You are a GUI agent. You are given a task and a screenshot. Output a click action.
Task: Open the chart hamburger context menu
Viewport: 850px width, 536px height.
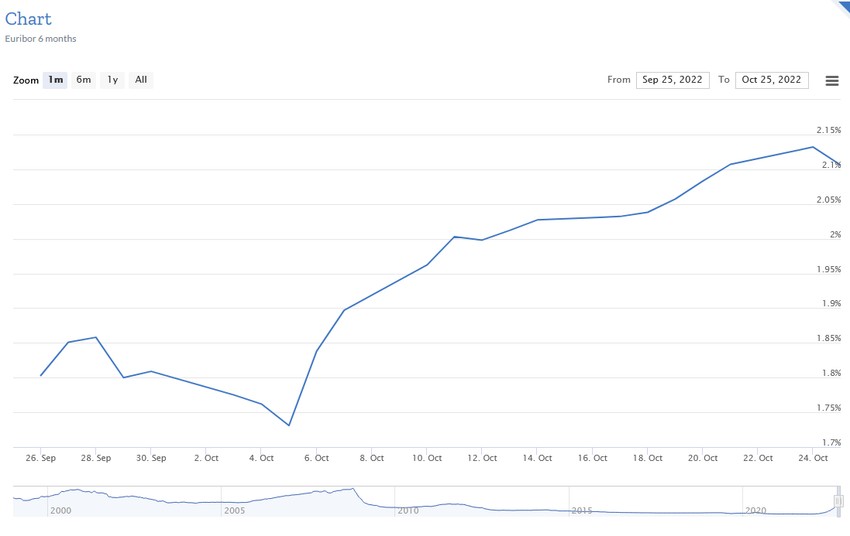831,81
